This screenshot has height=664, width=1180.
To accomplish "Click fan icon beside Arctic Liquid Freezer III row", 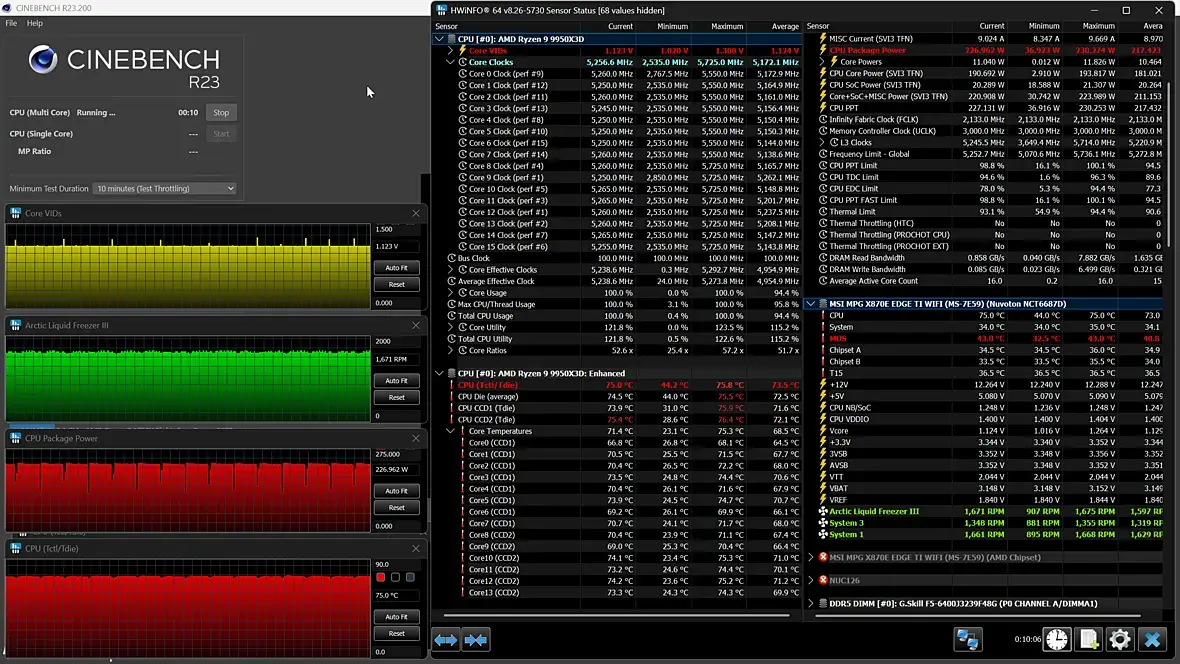I will click(x=823, y=511).
